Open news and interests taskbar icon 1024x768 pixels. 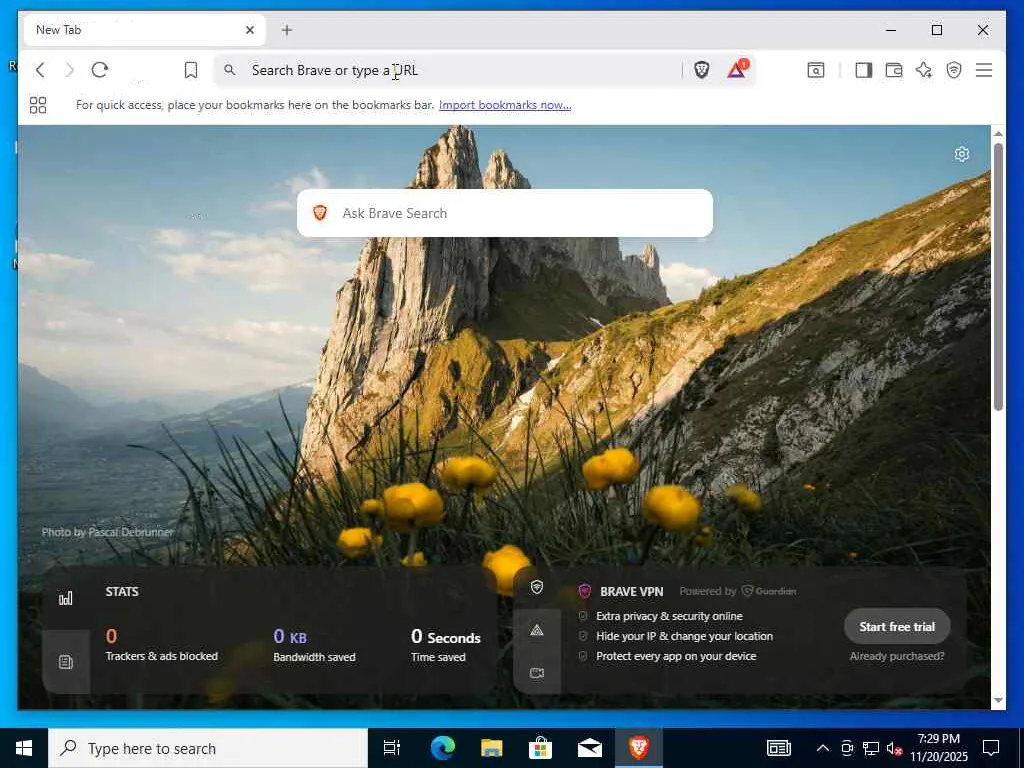778,748
